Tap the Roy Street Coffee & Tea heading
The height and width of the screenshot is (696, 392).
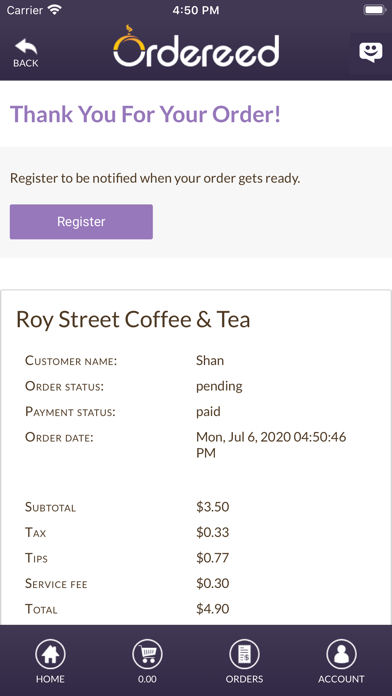pyautogui.click(x=133, y=320)
